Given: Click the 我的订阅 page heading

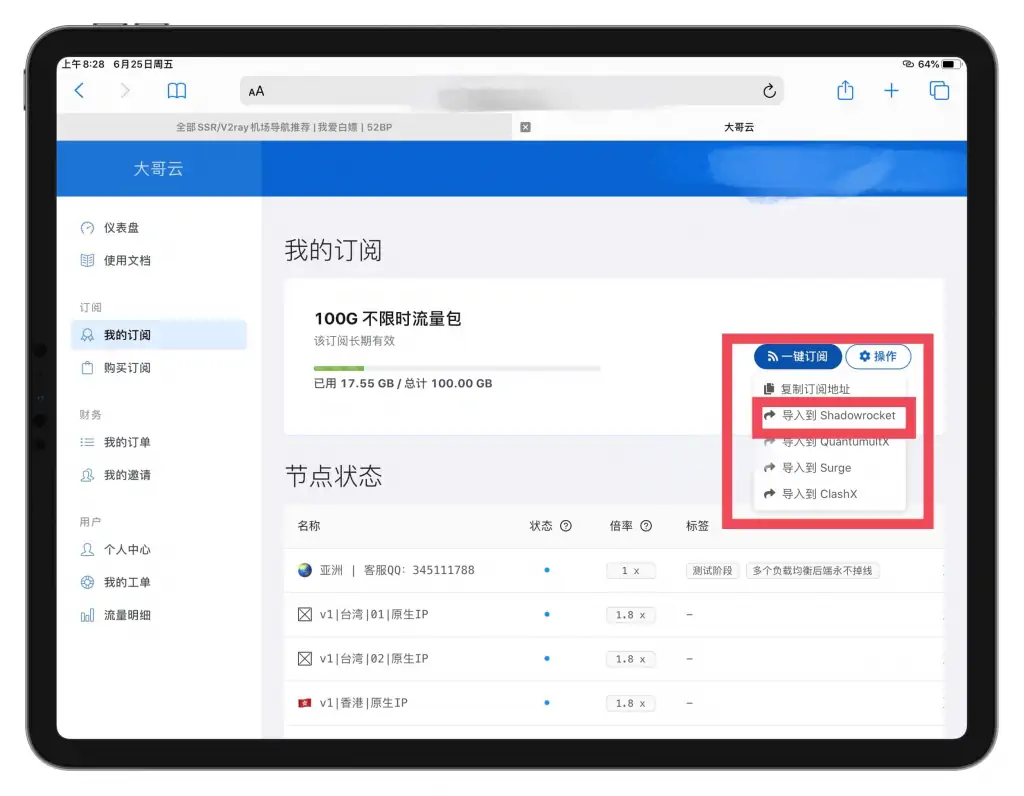Looking at the screenshot, I should click(333, 251).
